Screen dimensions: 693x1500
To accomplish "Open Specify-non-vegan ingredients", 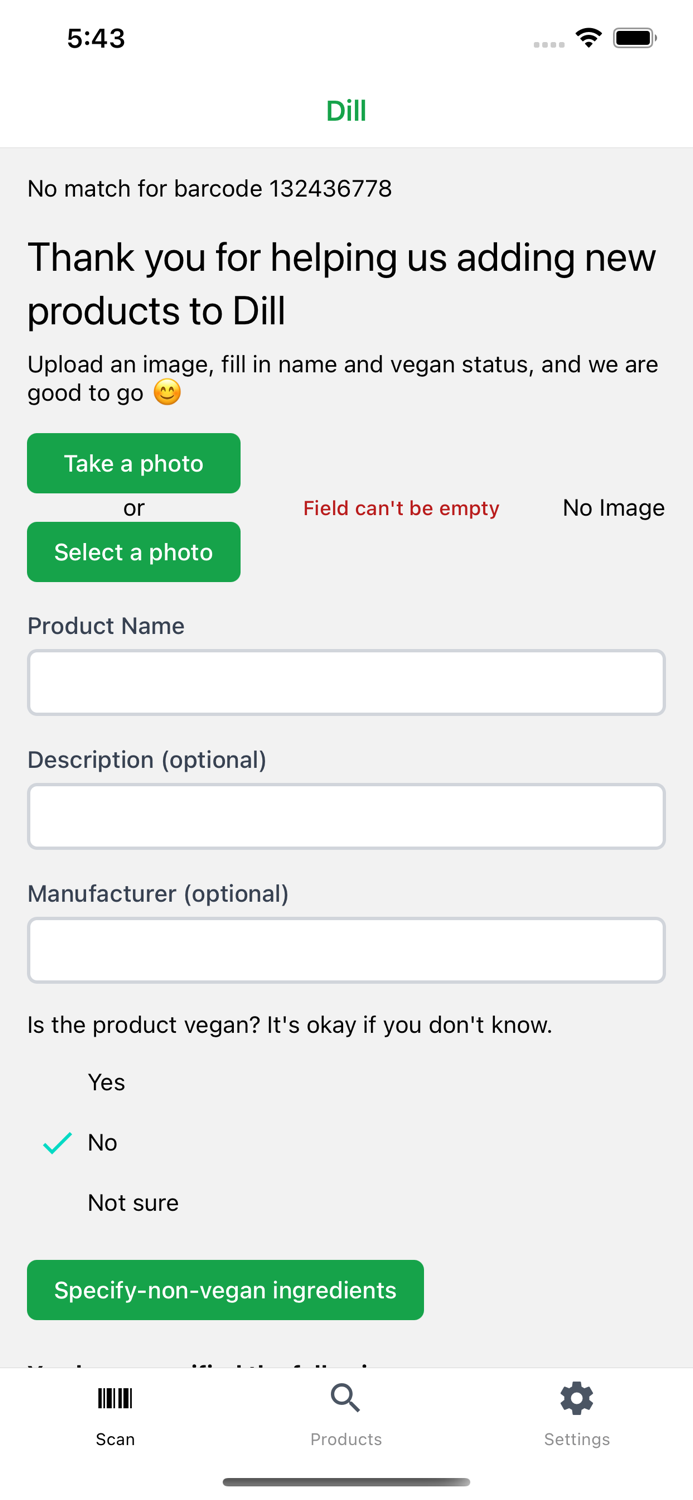I will [225, 1290].
